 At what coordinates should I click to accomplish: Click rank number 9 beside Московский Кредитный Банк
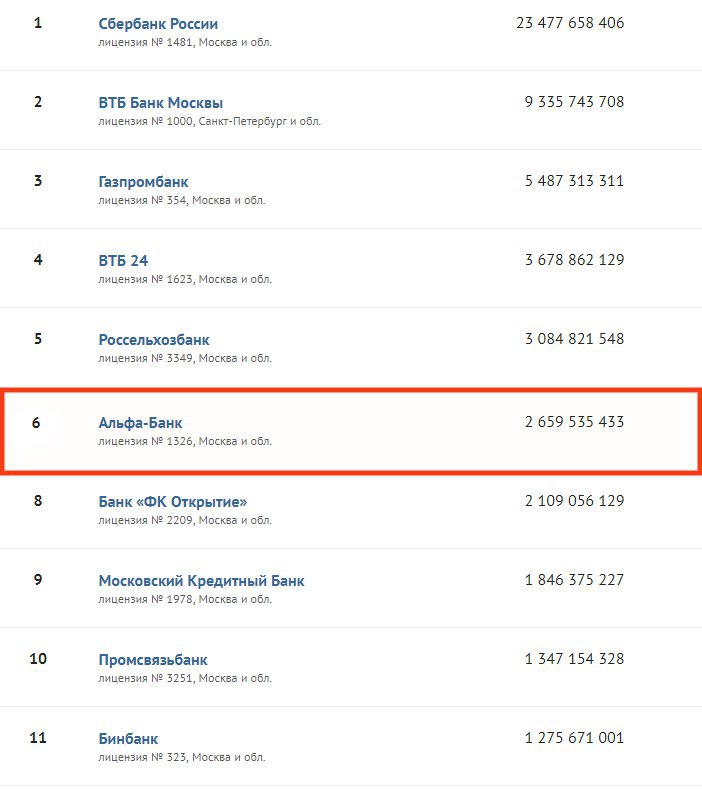[38, 580]
